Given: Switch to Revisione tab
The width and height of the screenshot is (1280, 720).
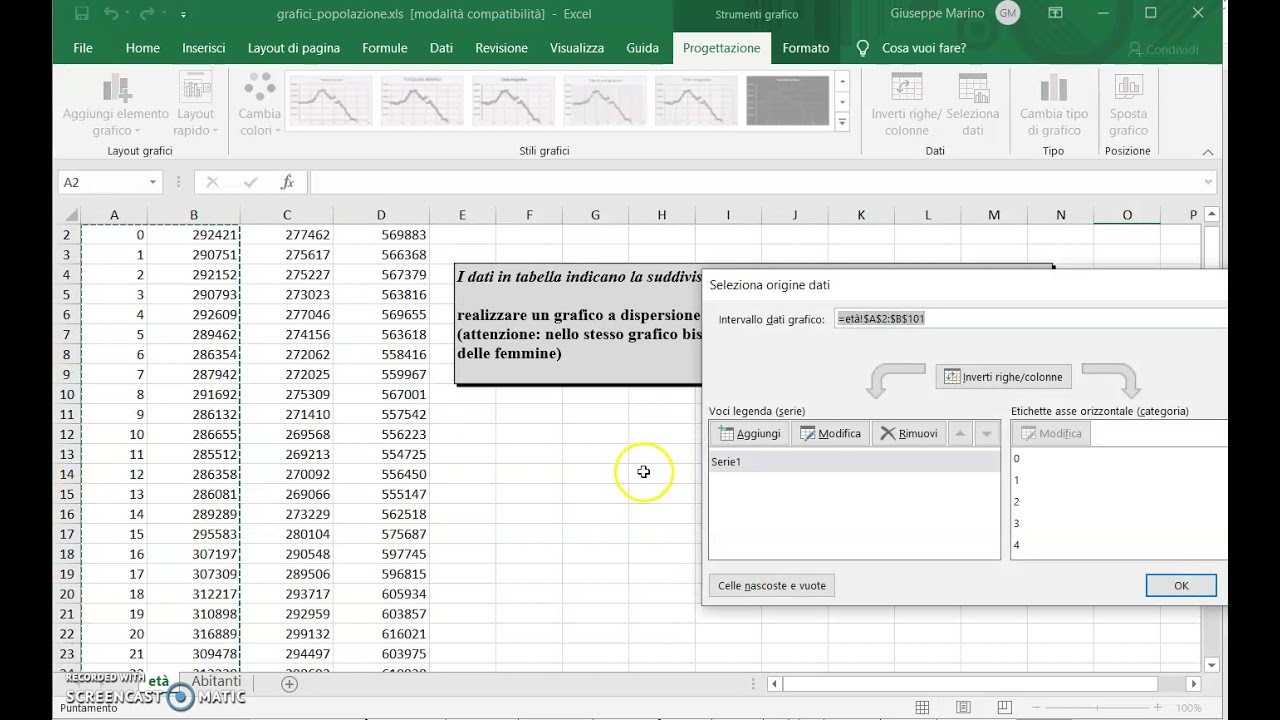Looking at the screenshot, I should coord(501,48).
